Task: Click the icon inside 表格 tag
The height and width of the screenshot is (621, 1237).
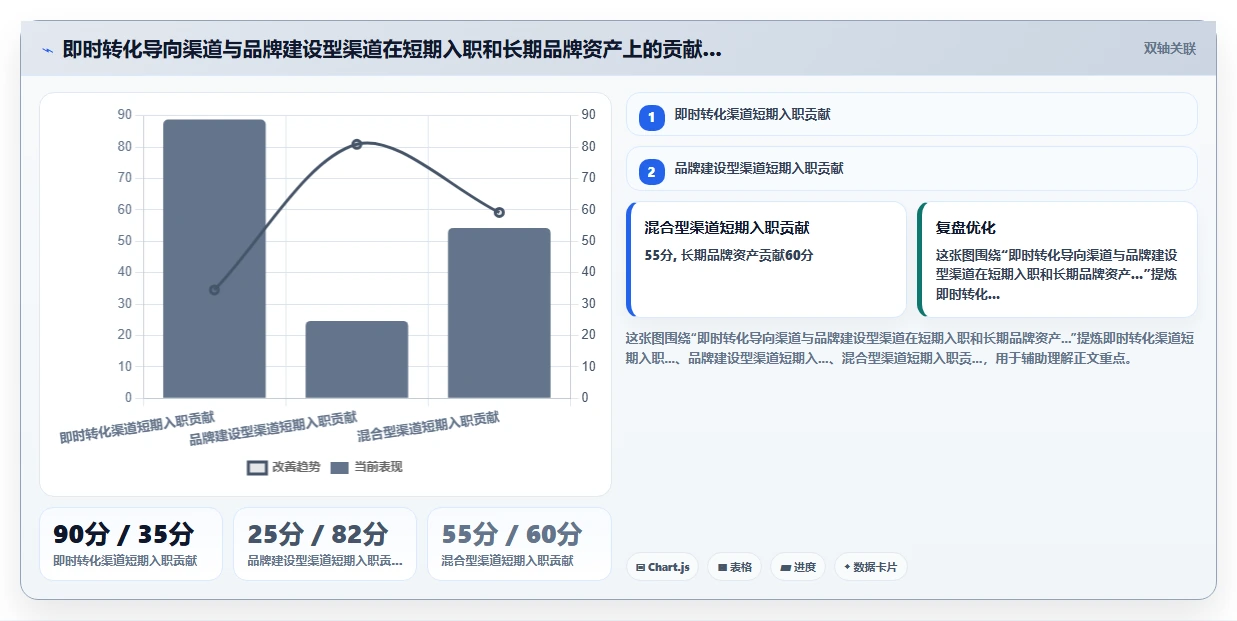Action: tap(722, 567)
